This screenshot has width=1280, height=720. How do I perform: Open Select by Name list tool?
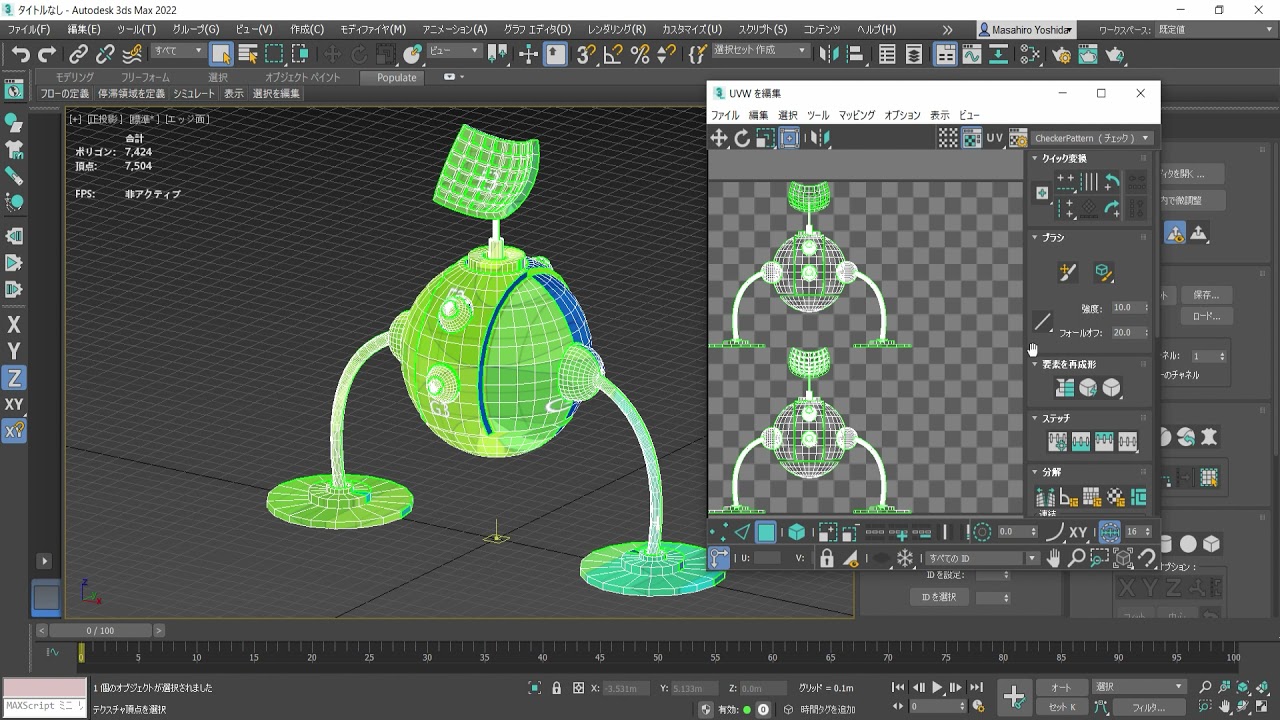(x=247, y=54)
